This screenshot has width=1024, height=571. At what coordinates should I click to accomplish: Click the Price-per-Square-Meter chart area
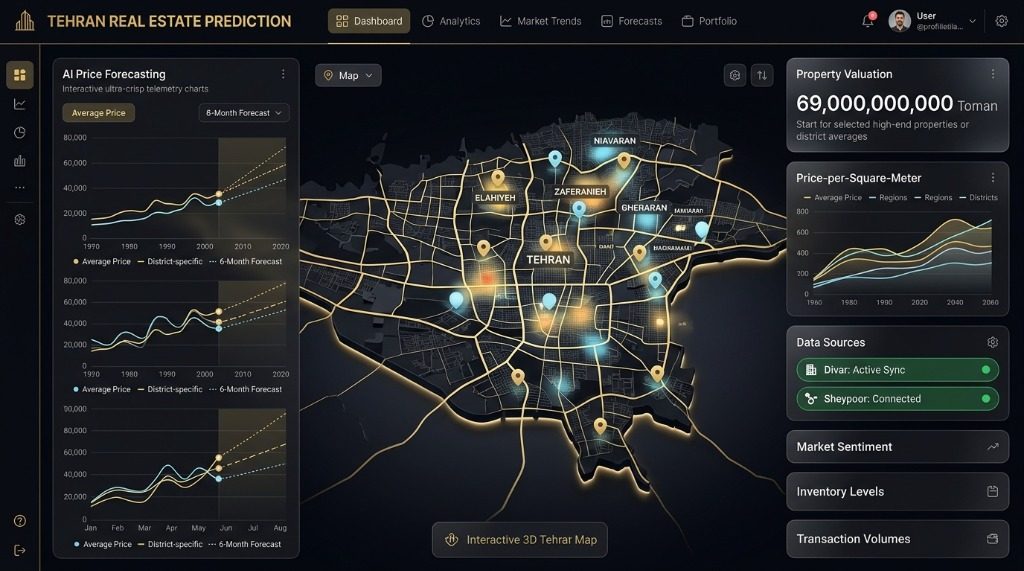click(902, 253)
